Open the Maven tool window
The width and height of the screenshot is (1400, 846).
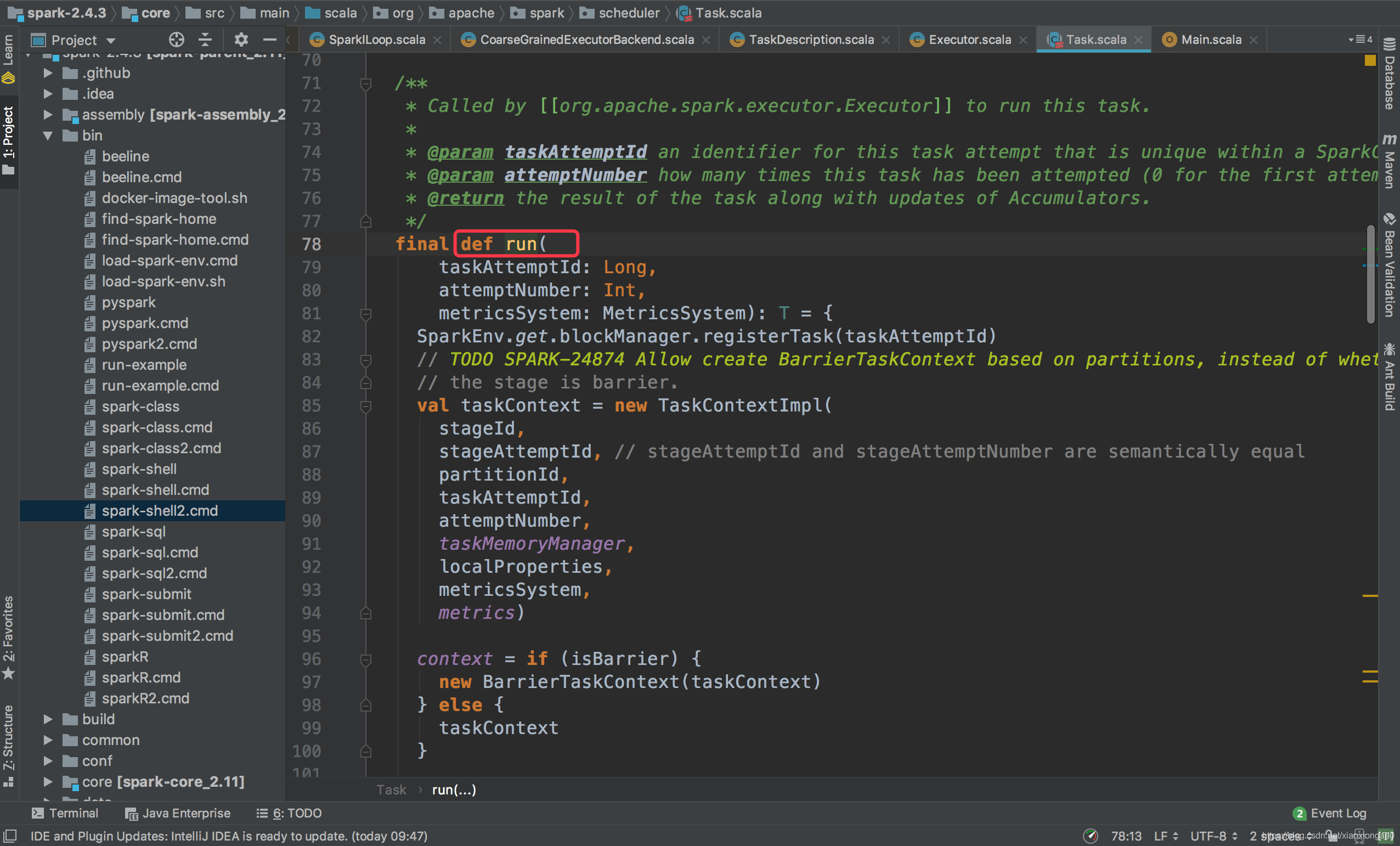point(1389,160)
